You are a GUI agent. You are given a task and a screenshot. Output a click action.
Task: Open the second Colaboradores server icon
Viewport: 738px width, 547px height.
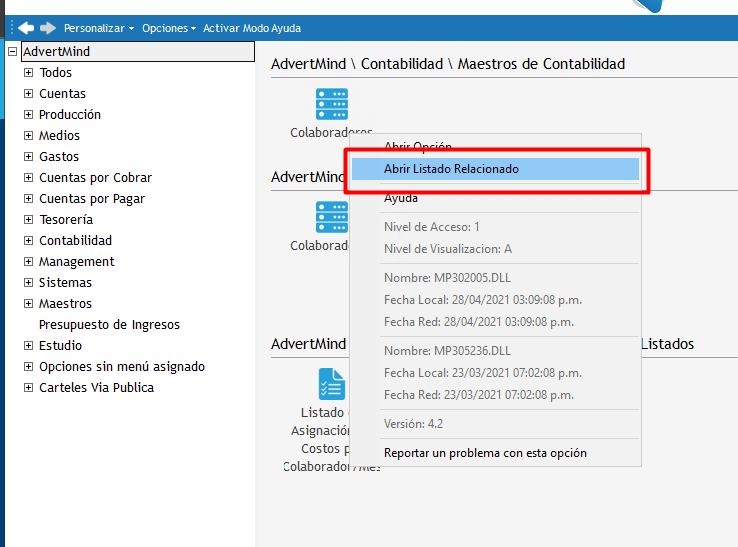coord(332,217)
